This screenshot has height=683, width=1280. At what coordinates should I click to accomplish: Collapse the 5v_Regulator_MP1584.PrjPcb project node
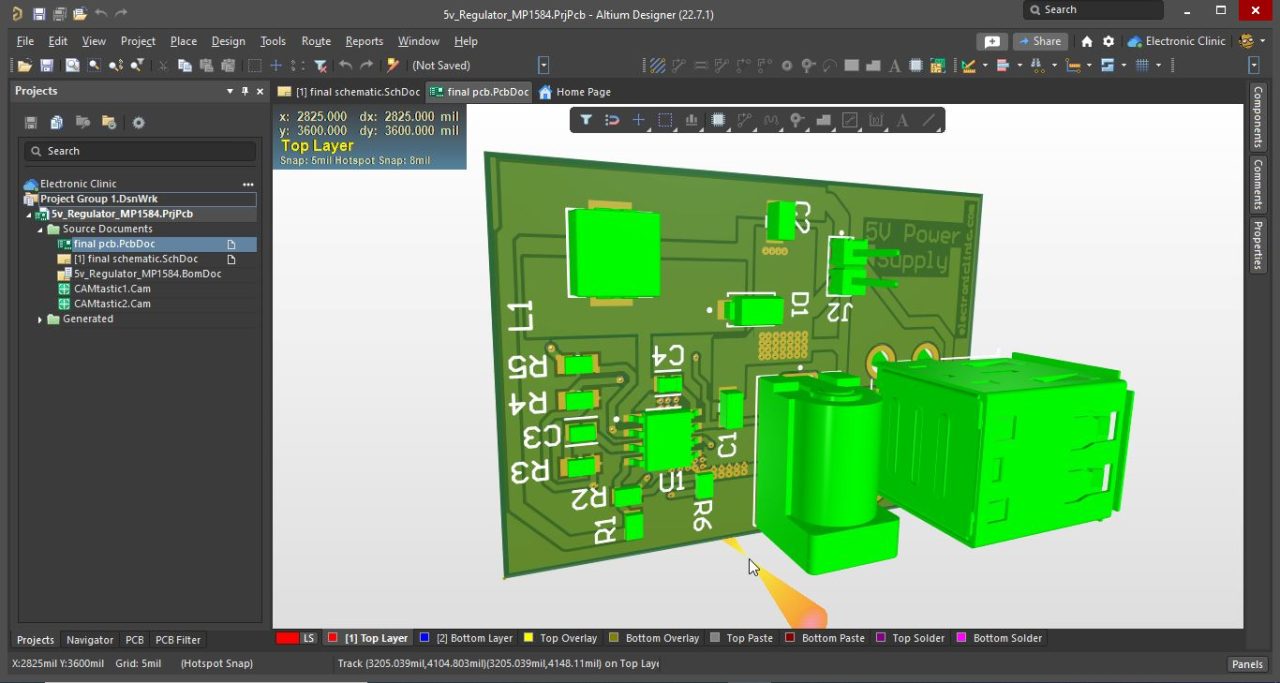point(29,214)
